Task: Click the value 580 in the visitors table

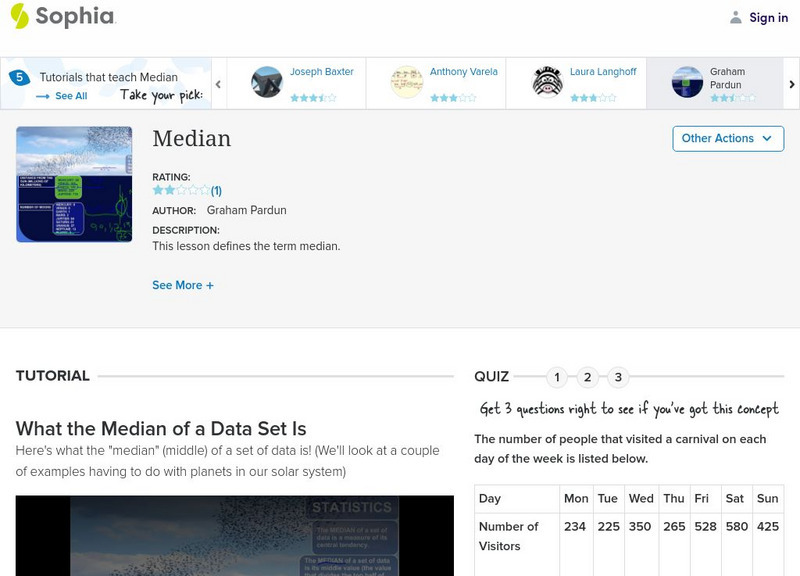Action: coord(737,527)
